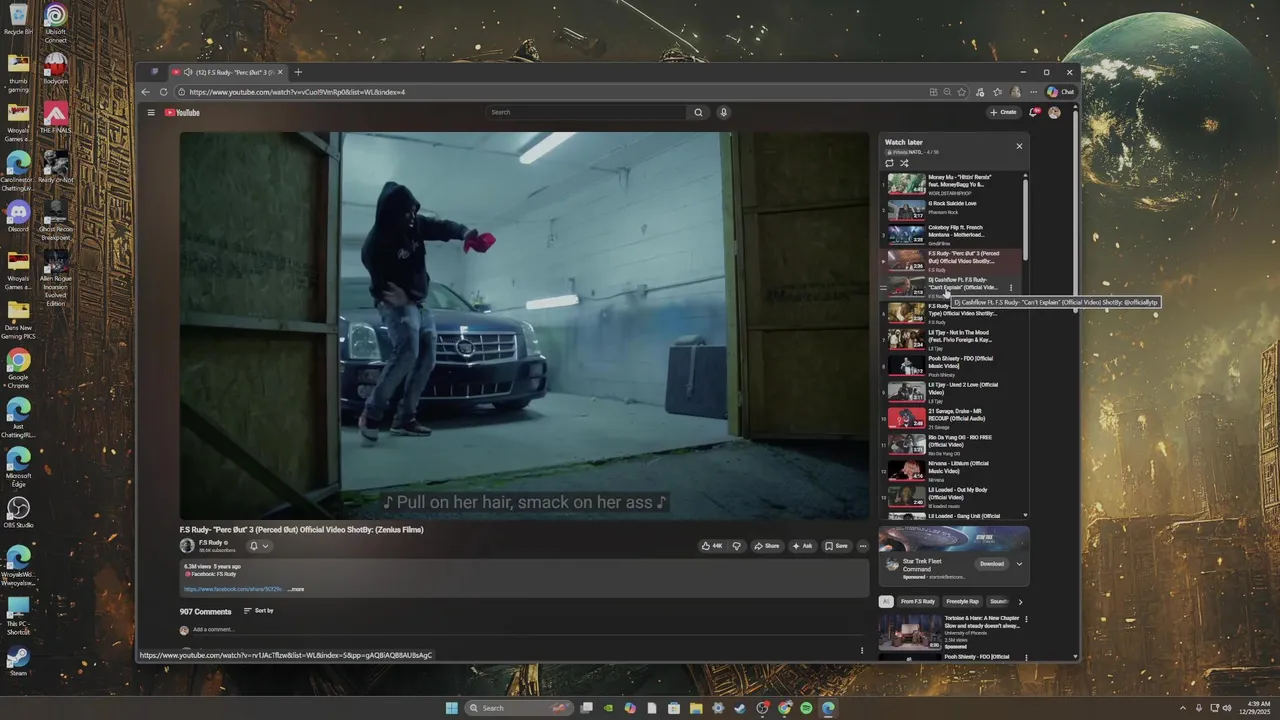Open YouTube notifications bell
This screenshot has width=1280, height=720.
pyautogui.click(x=1034, y=113)
